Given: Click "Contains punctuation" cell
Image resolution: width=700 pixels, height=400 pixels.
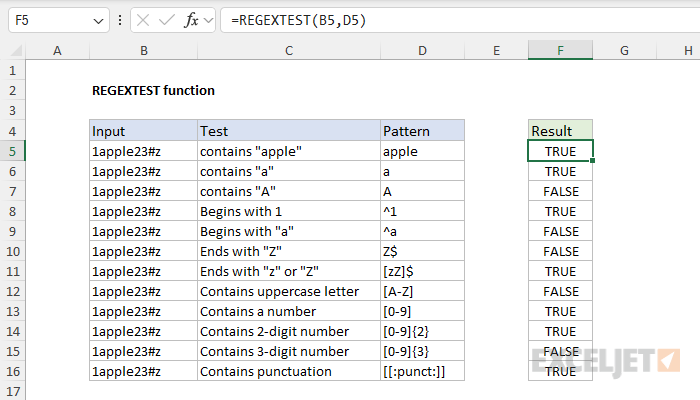Looking at the screenshot, I should (289, 371).
